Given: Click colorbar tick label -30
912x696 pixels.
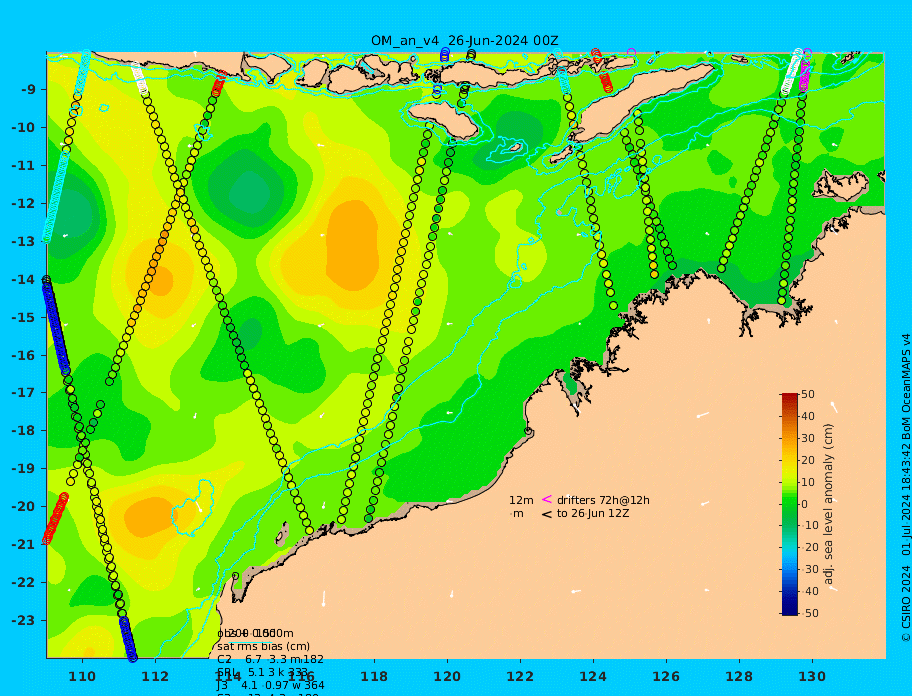Looking at the screenshot, I should [x=810, y=569].
